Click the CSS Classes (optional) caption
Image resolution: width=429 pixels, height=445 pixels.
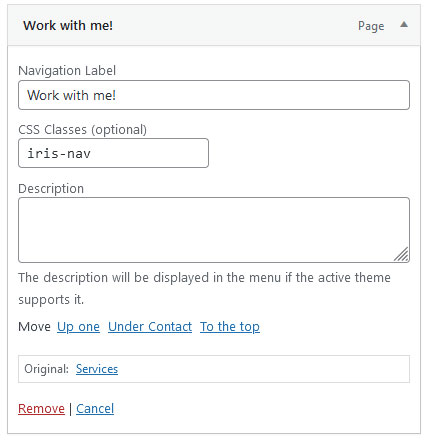pyautogui.click(x=82, y=130)
